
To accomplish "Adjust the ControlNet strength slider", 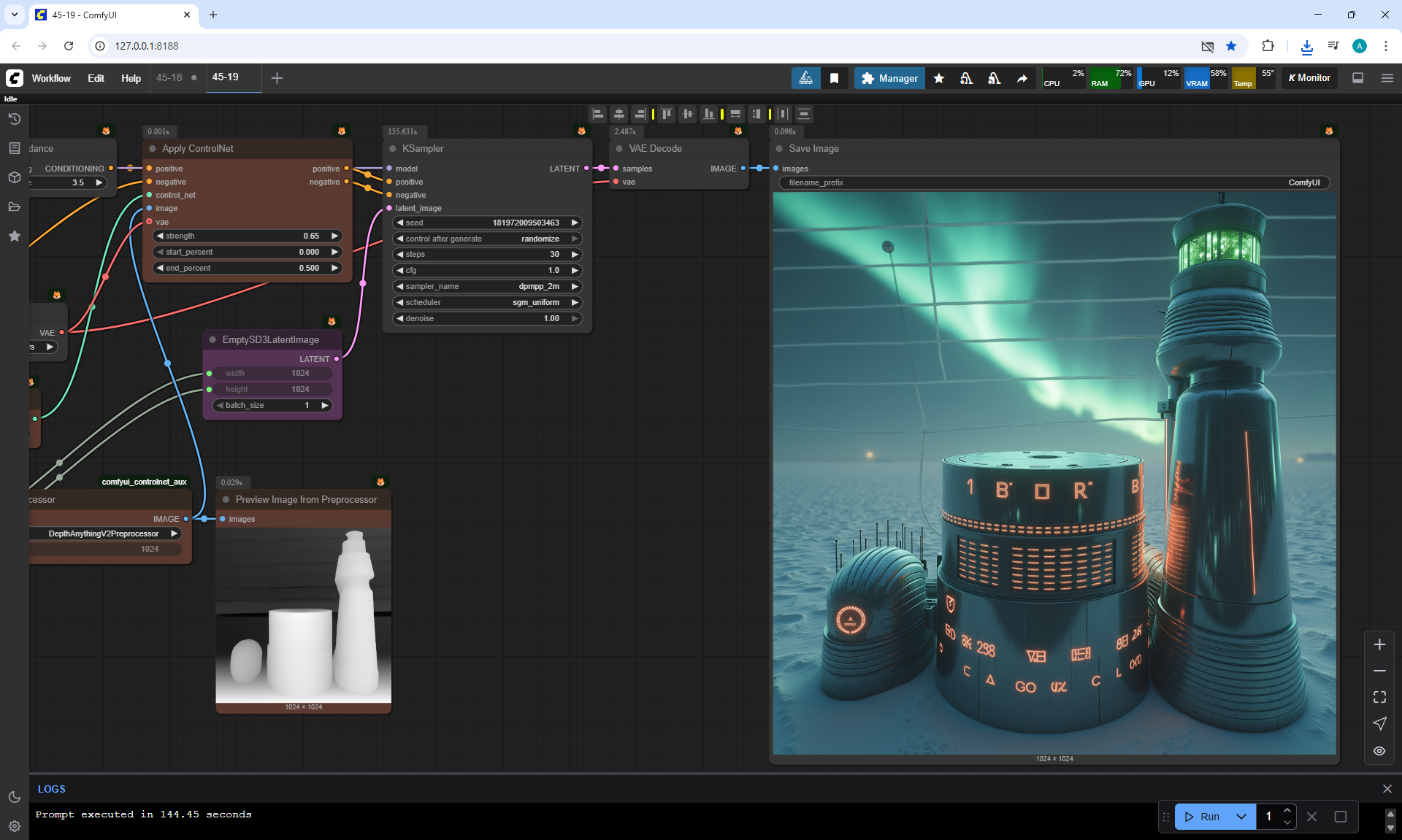I will 247,236.
